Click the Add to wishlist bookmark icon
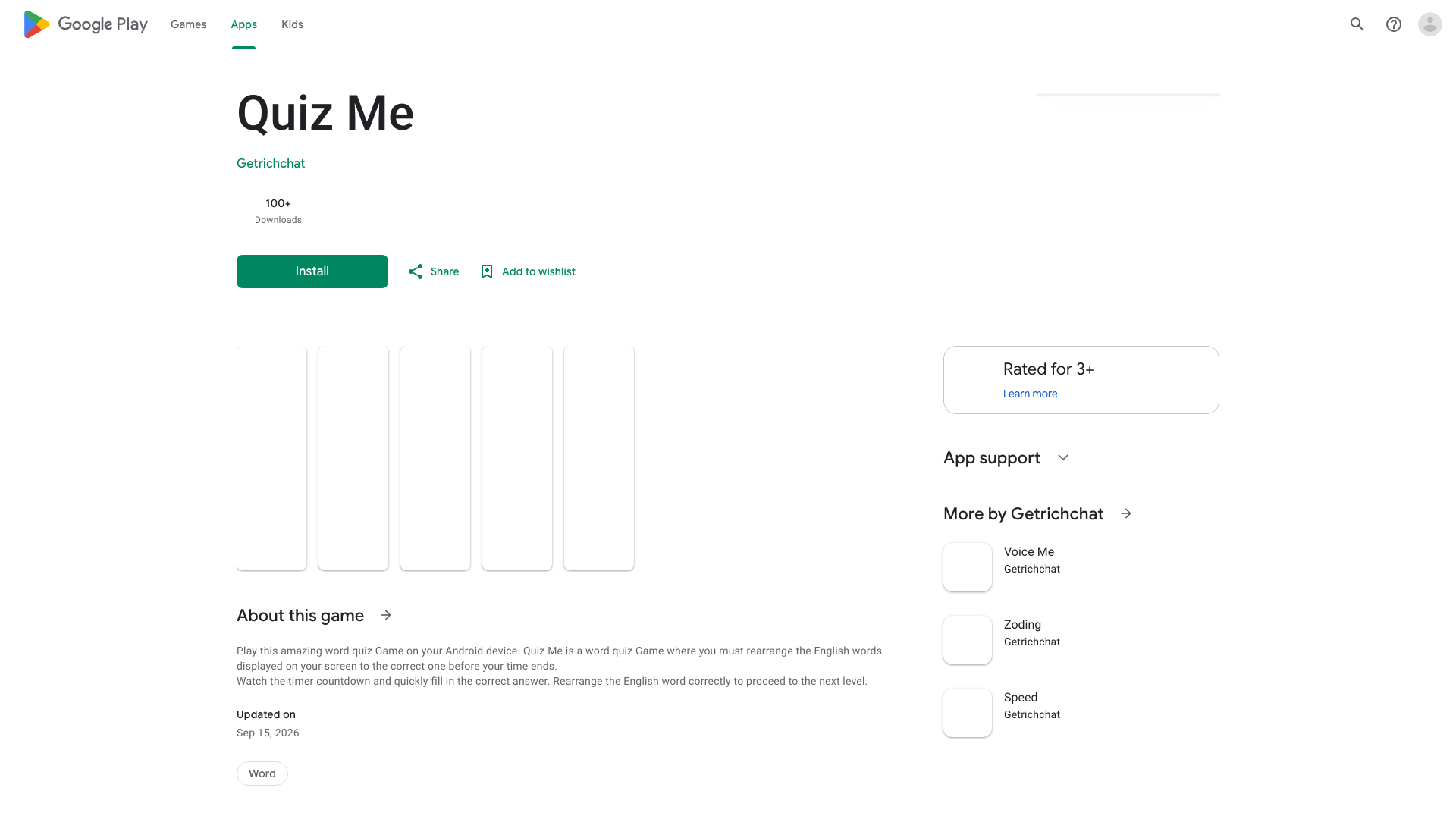This screenshot has height=819, width=1456. coord(487,271)
